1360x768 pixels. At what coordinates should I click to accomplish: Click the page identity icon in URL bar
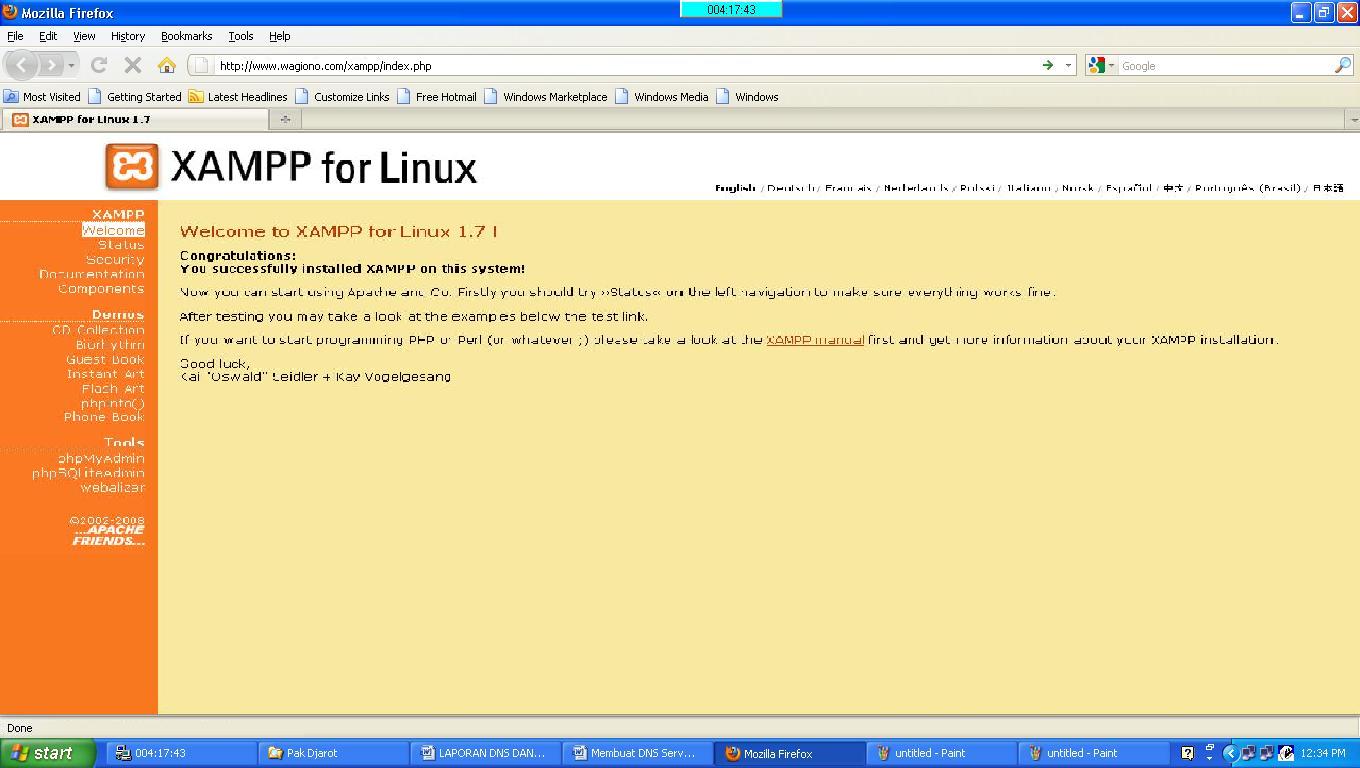[200, 66]
